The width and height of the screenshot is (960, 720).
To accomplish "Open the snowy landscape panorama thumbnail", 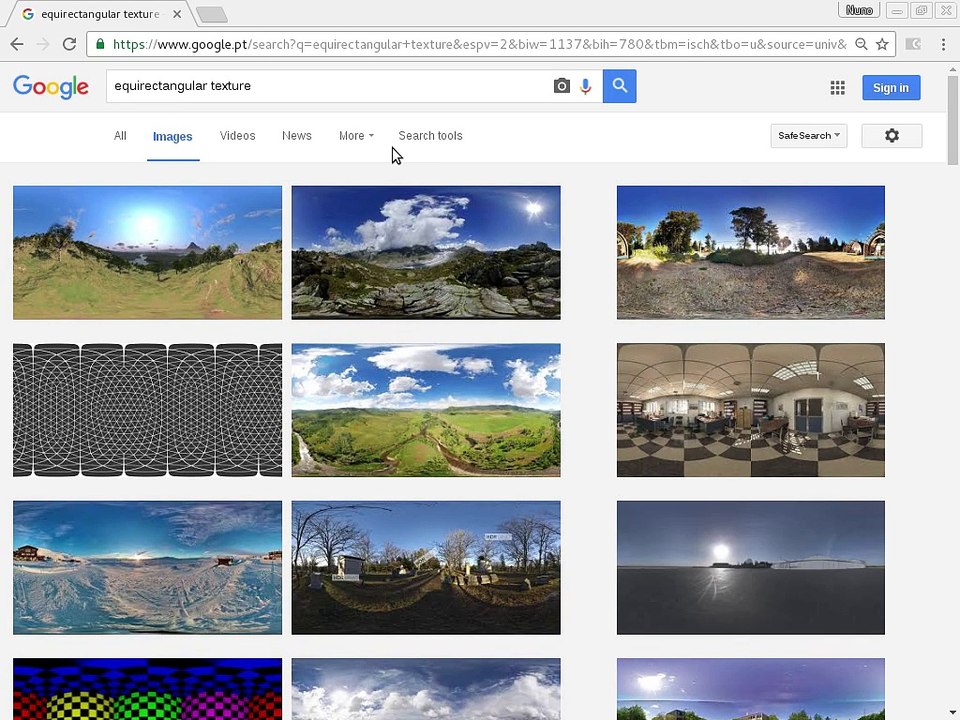I will [148, 568].
